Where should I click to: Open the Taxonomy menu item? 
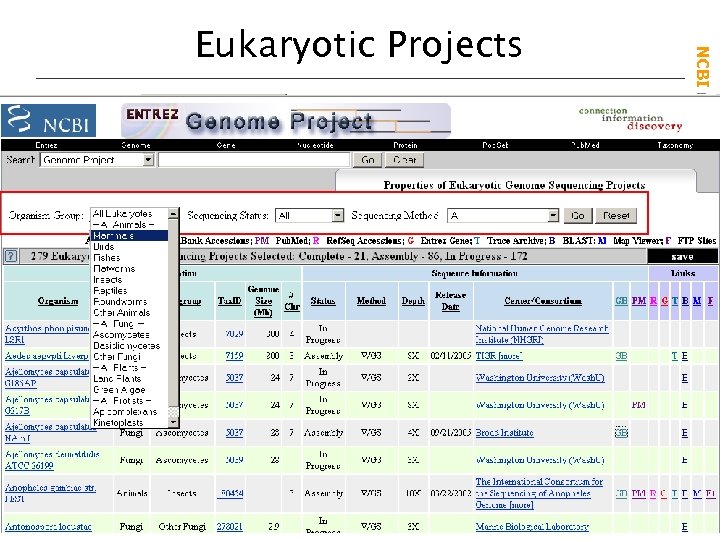click(675, 145)
